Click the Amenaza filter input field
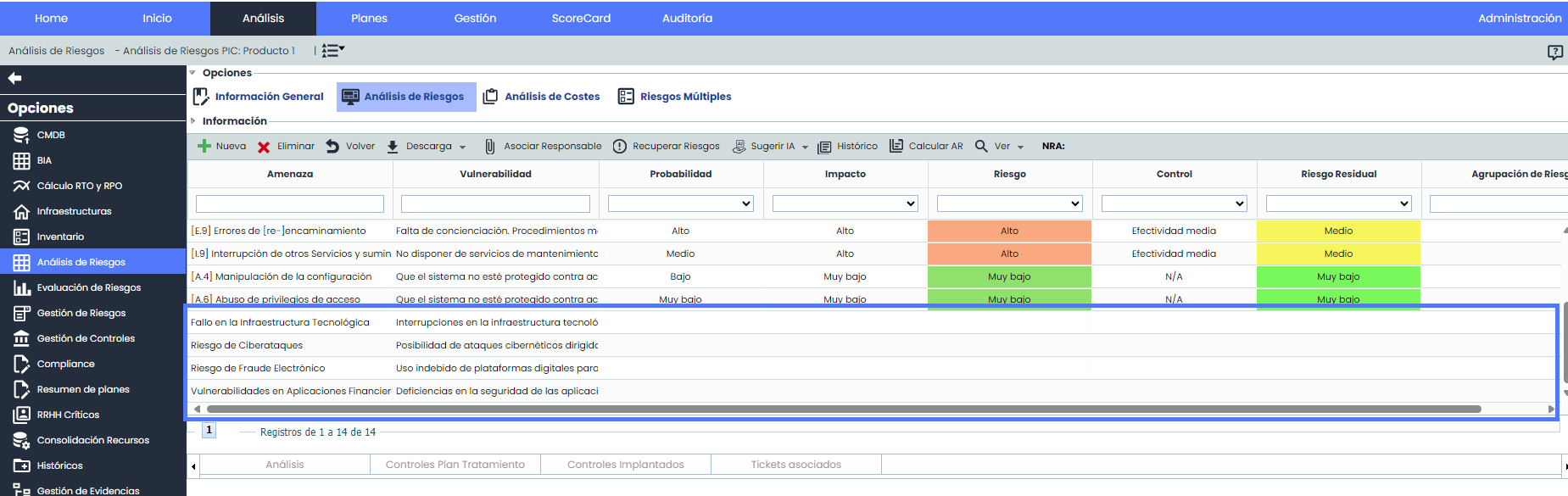This screenshot has width=1568, height=496. click(290, 203)
